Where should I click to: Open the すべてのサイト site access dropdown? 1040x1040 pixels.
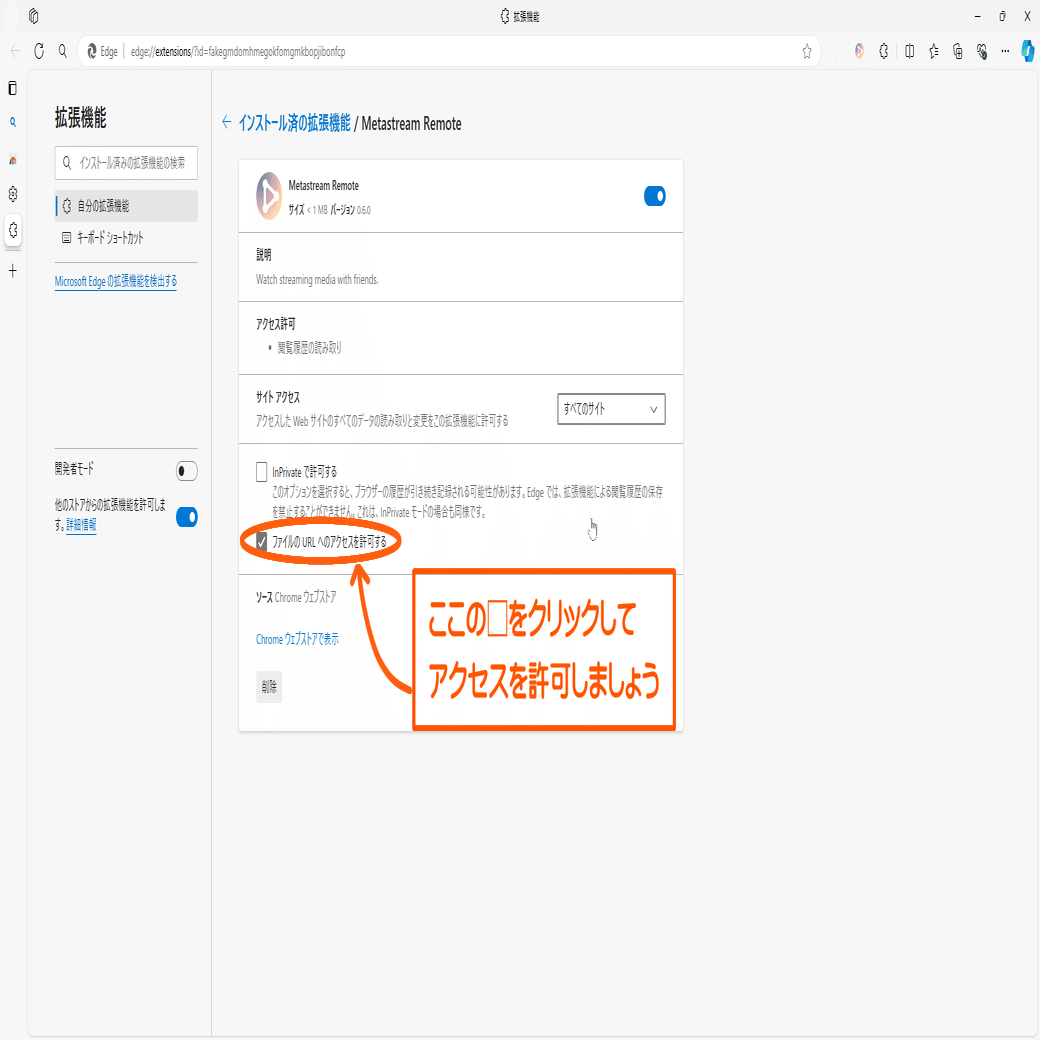[x=611, y=409]
